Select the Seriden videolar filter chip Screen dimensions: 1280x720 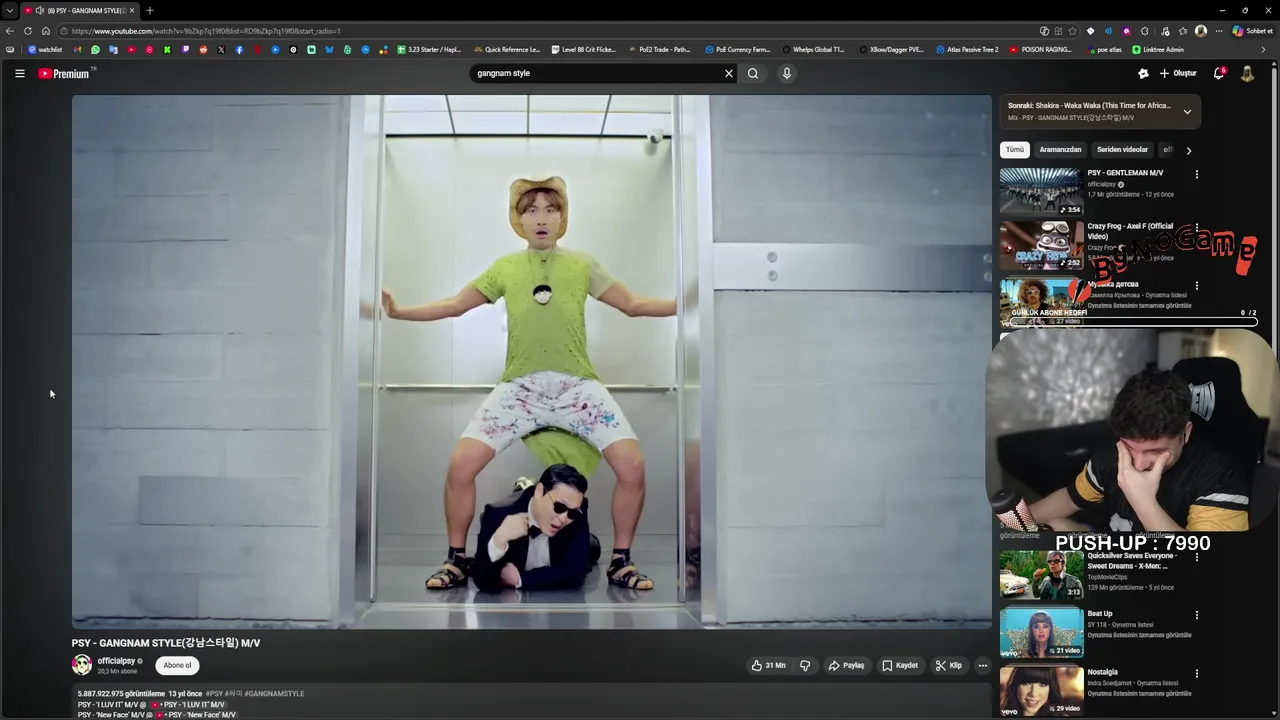click(x=1122, y=150)
